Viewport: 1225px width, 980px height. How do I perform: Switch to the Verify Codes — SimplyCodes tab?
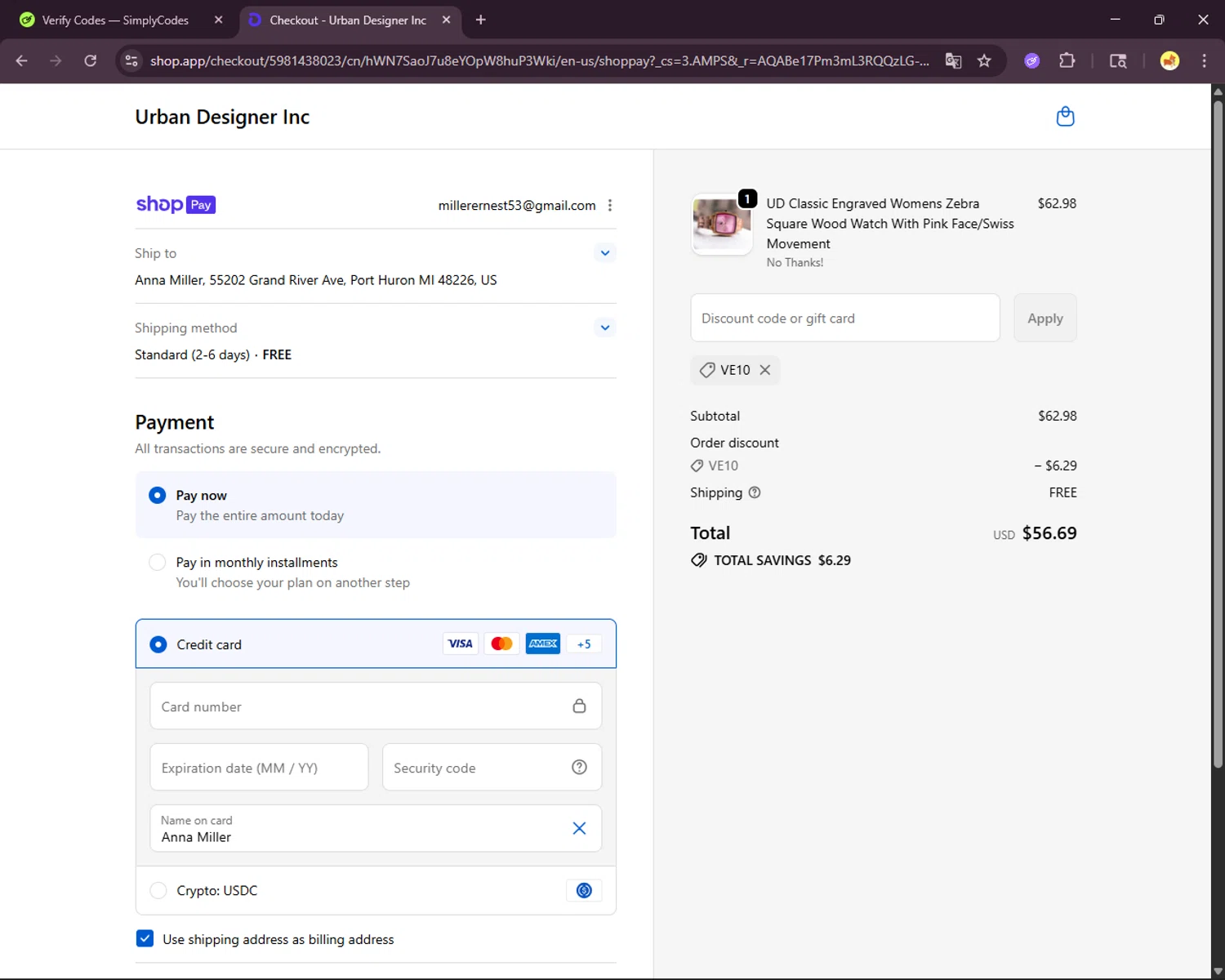[114, 20]
